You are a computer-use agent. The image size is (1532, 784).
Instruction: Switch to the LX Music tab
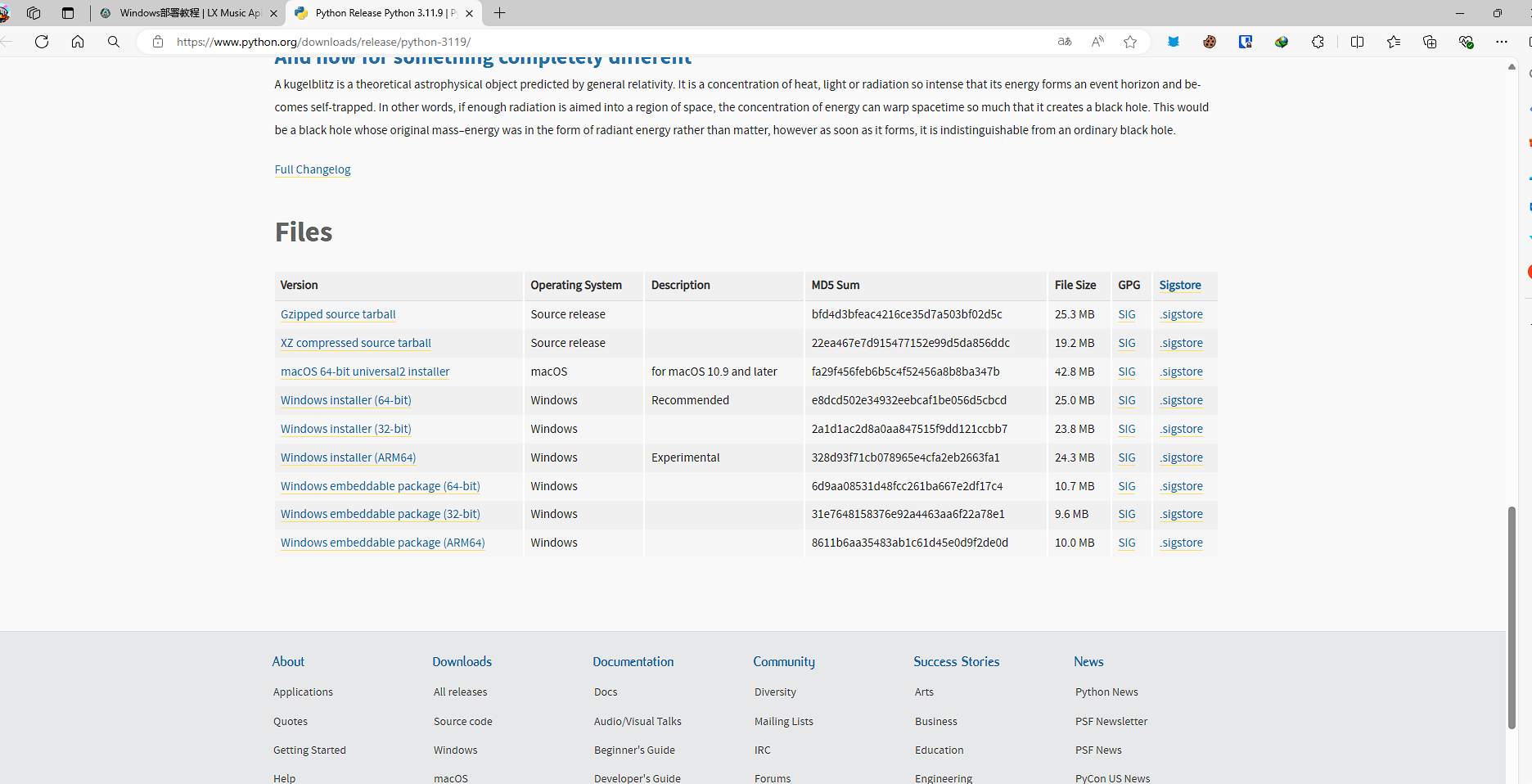[x=188, y=13]
